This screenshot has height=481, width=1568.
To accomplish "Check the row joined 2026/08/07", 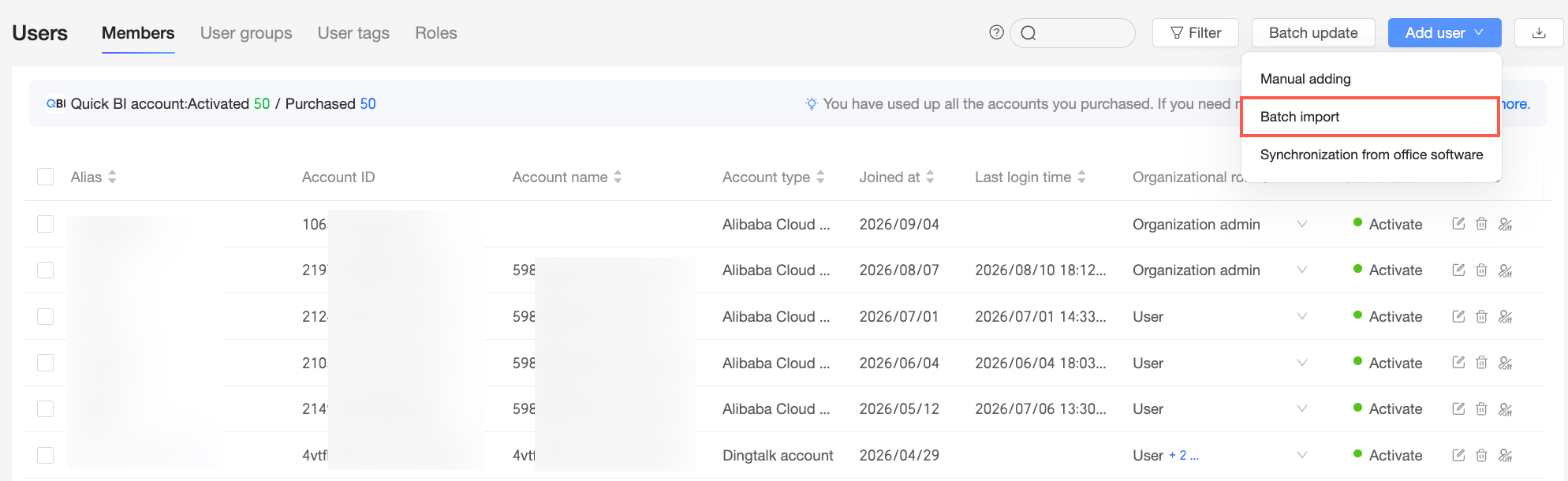I will [46, 270].
